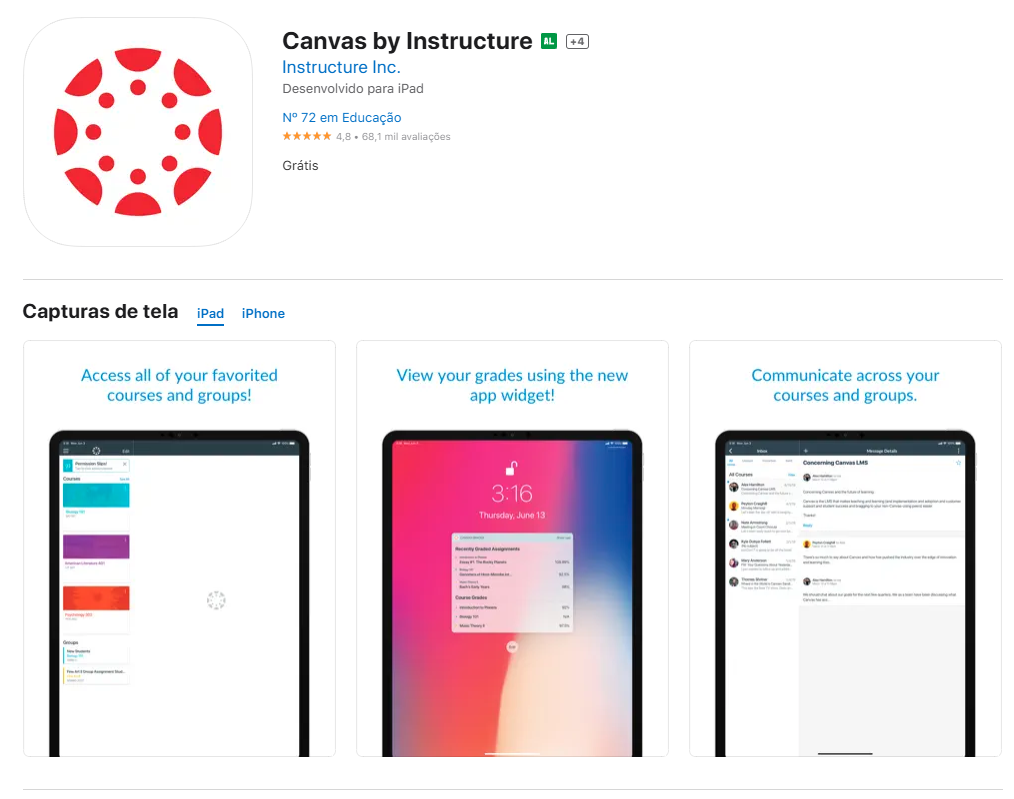
Task: Click the Canvas by Instructure title
Action: (407, 41)
